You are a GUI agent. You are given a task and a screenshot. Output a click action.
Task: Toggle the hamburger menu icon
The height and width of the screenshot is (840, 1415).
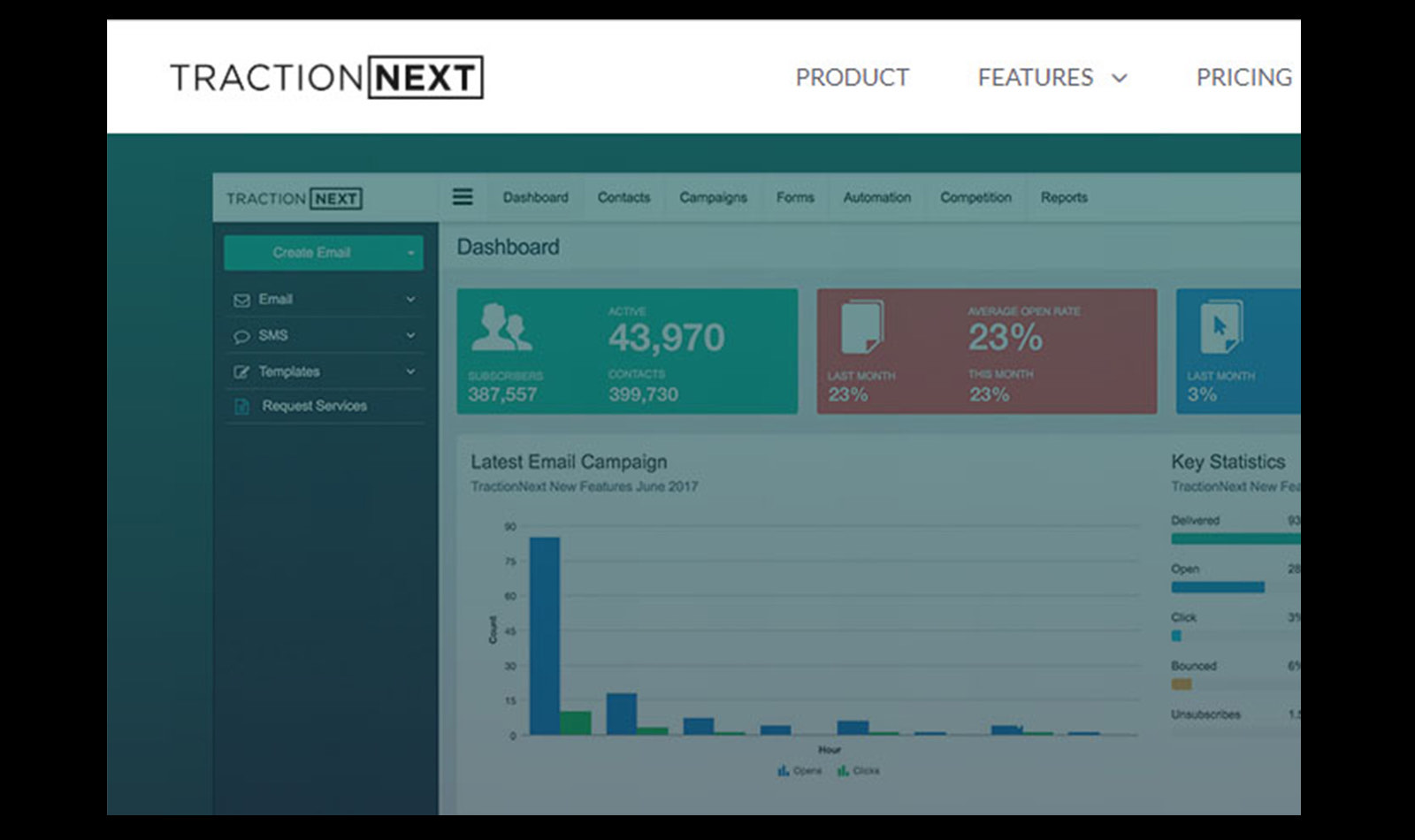pyautogui.click(x=463, y=196)
